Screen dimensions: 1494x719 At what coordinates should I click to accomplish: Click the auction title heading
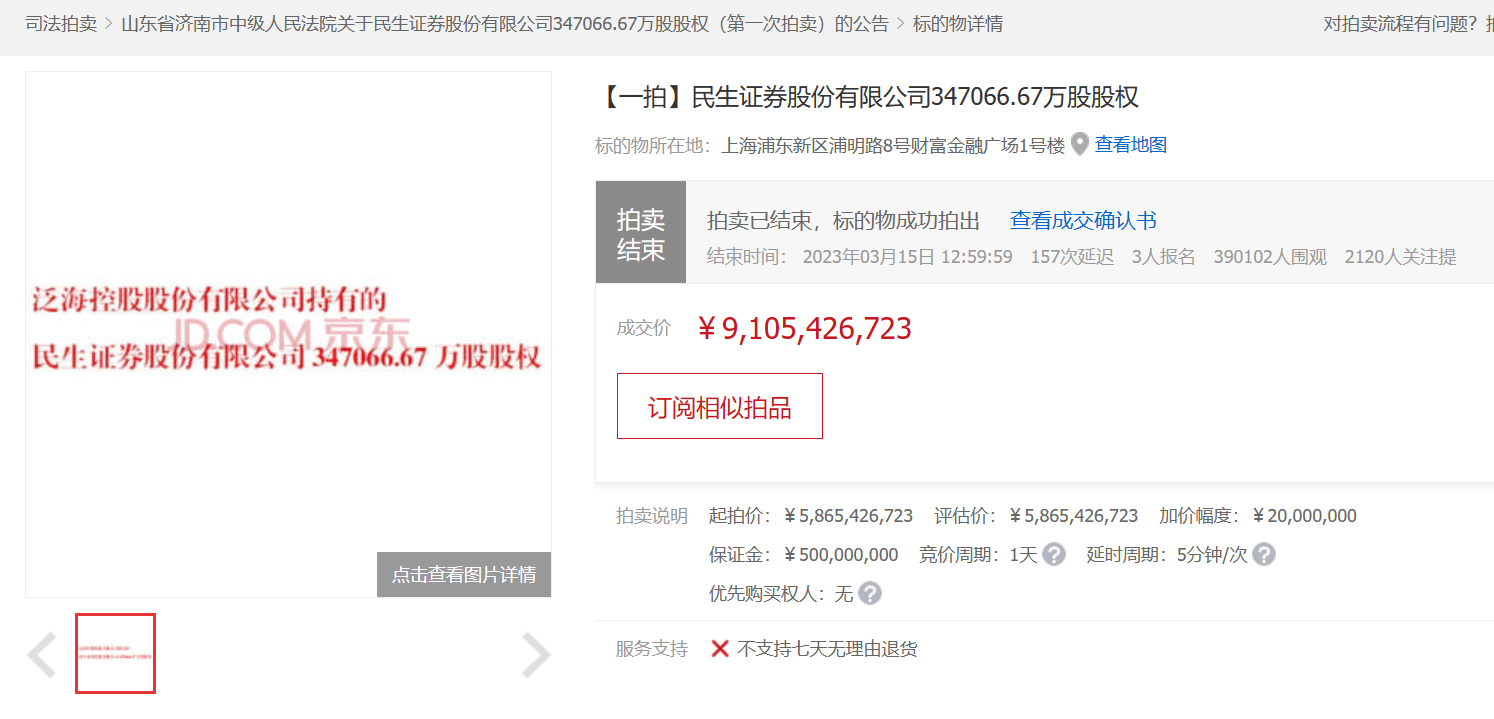(x=867, y=97)
